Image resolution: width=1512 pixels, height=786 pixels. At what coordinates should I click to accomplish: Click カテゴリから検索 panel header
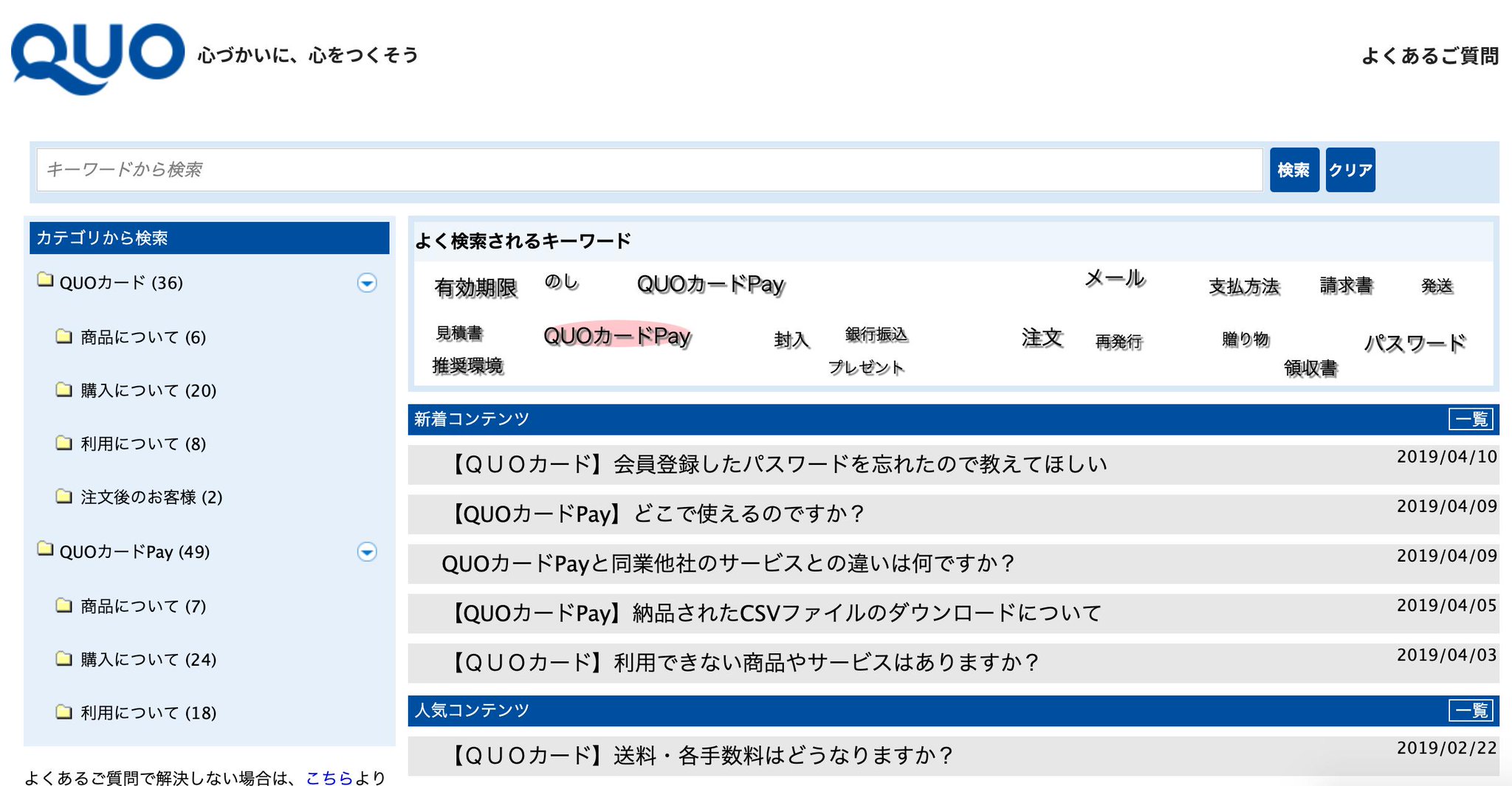pos(209,238)
